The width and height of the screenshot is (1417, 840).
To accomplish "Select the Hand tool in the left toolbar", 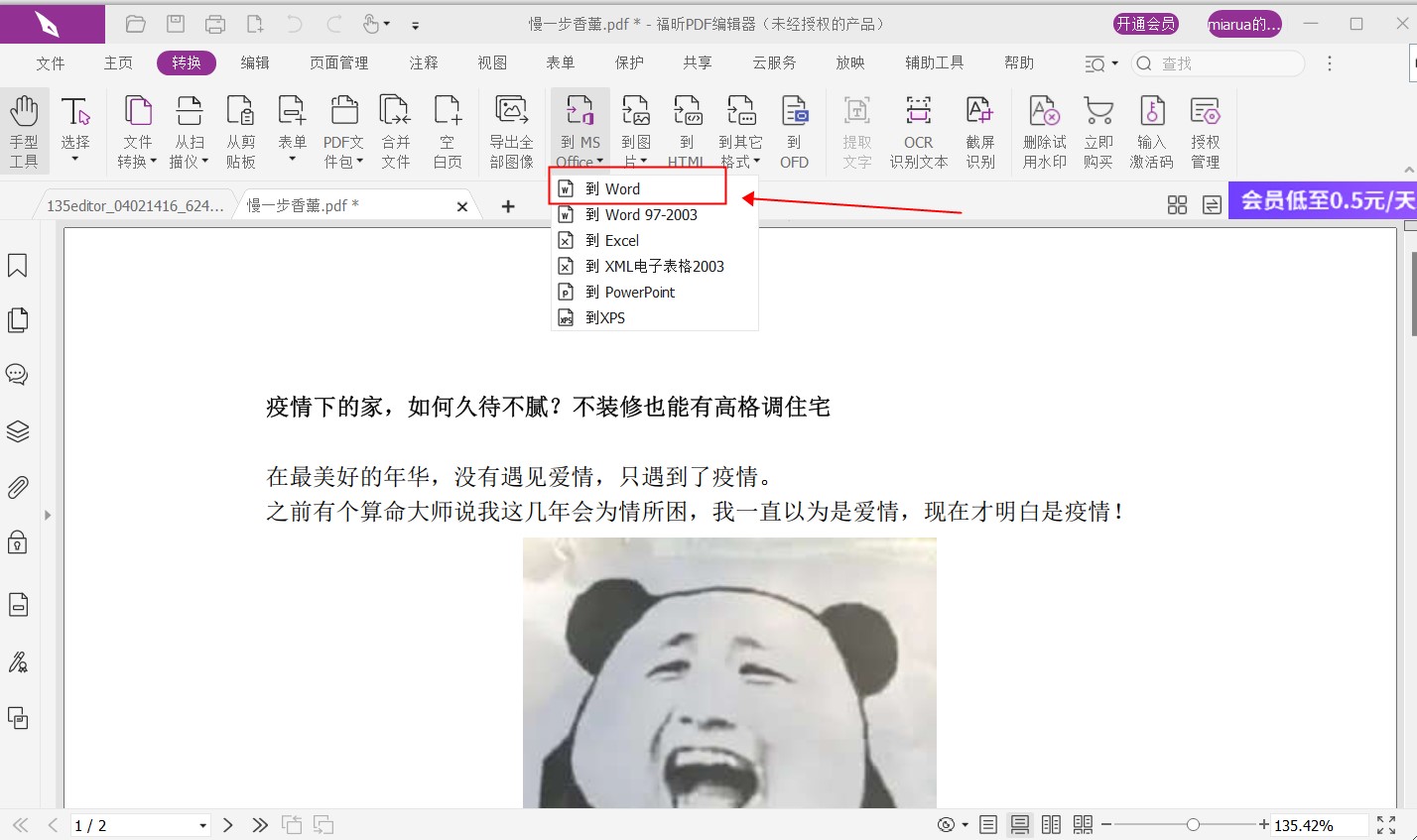I will 25,129.
